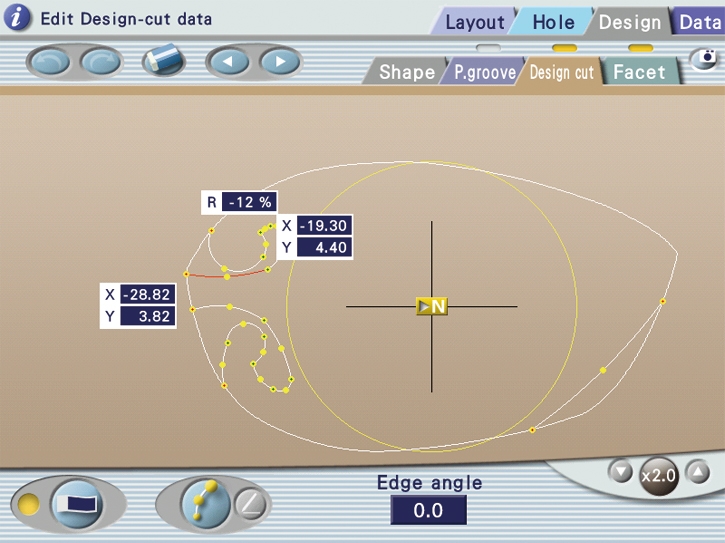Click the info icon beside Edit Design-cut data
The width and height of the screenshot is (725, 543).
19,19
